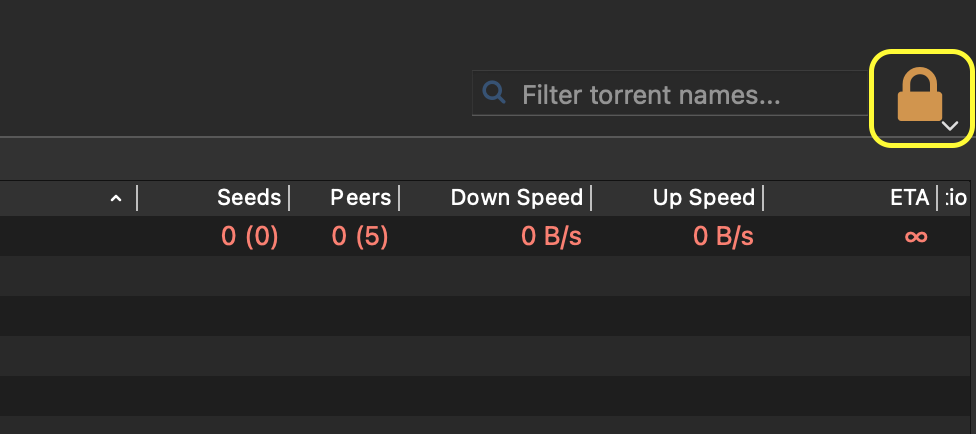Image resolution: width=976 pixels, height=434 pixels.
Task: Open the dropdown chevron beside the lock
Action: pos(951,125)
